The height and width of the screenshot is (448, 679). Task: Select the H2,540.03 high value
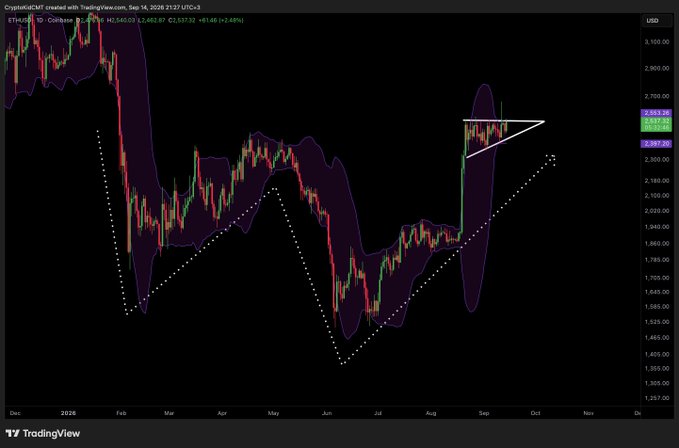tap(121, 20)
